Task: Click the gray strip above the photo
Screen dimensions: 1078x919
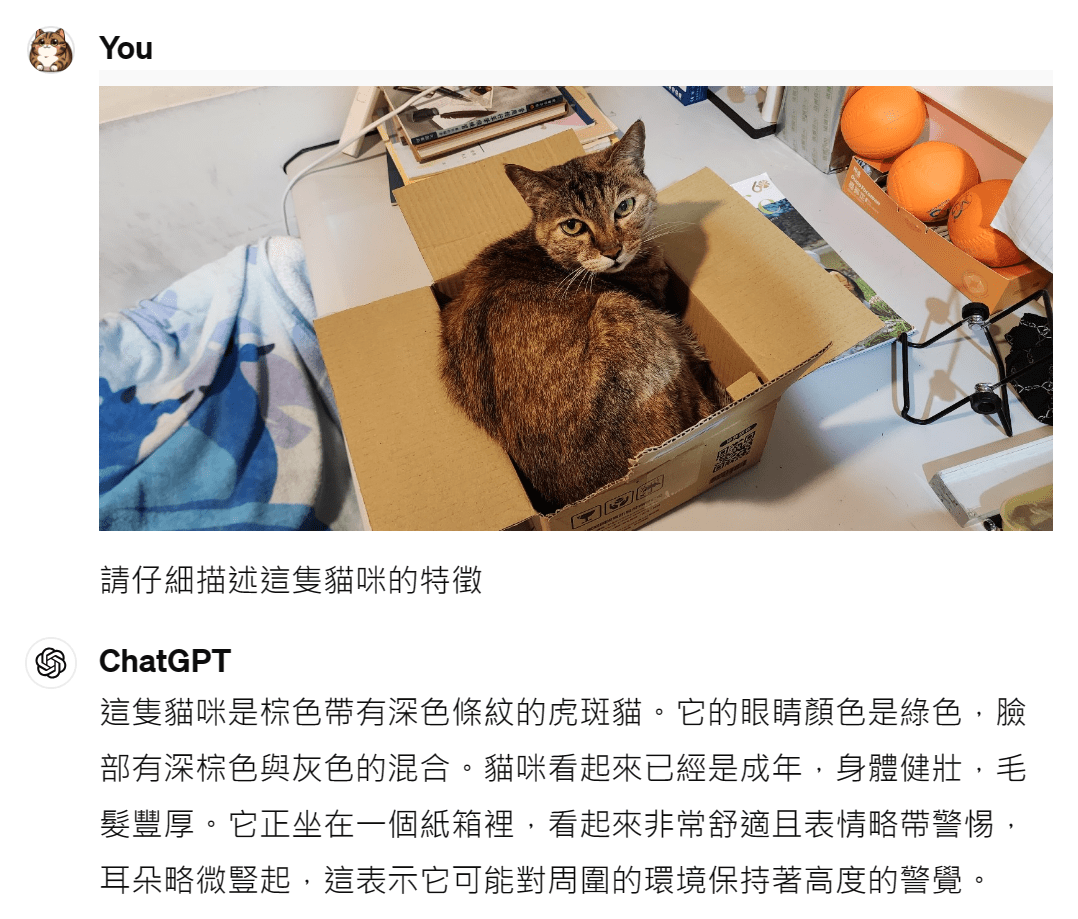Action: click(x=575, y=78)
